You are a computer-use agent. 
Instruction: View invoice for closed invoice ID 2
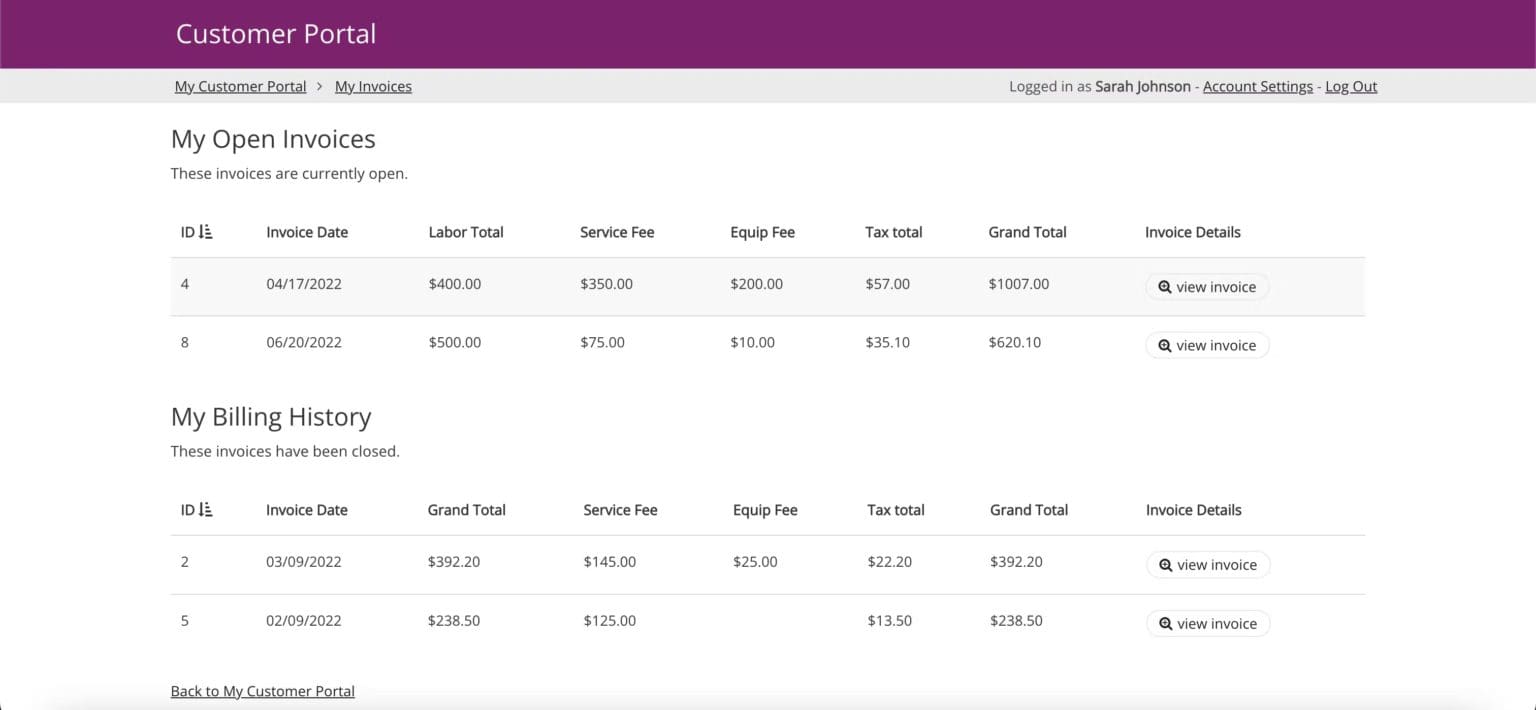coord(1208,564)
